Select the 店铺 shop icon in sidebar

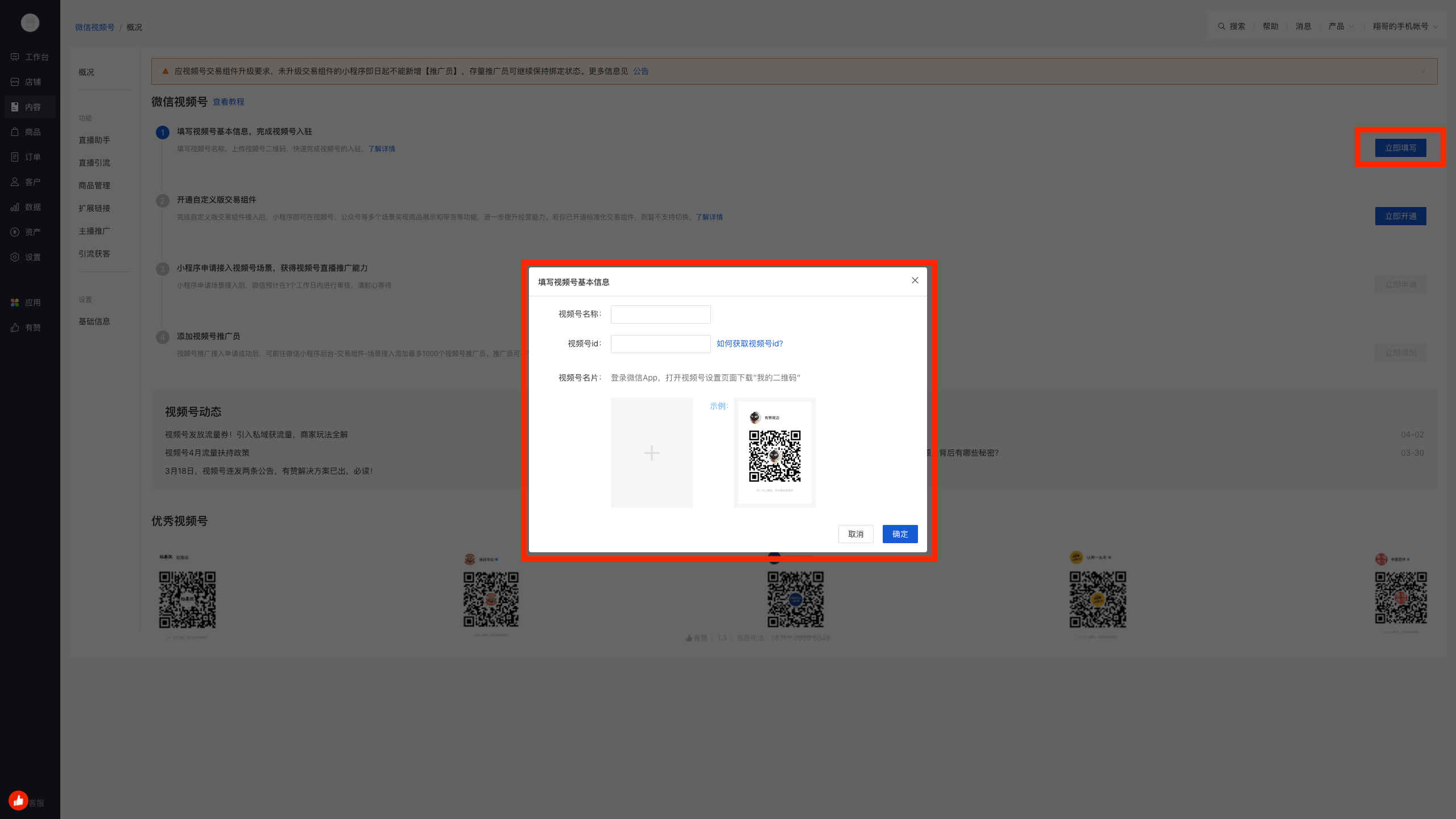tap(15, 82)
